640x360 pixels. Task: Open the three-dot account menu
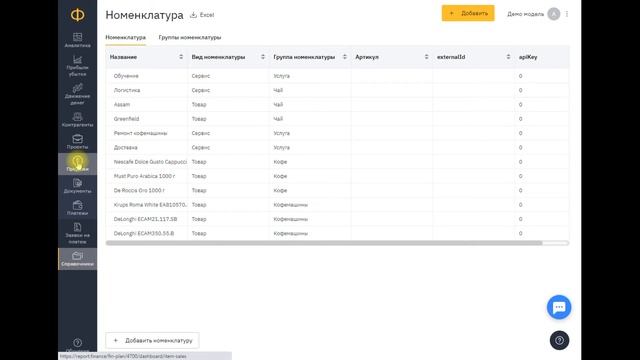[567, 14]
